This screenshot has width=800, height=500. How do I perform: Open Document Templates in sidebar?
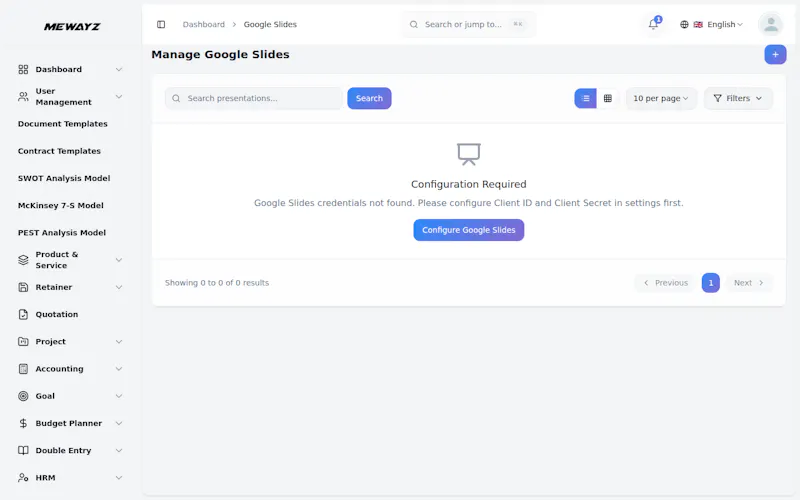coord(63,124)
